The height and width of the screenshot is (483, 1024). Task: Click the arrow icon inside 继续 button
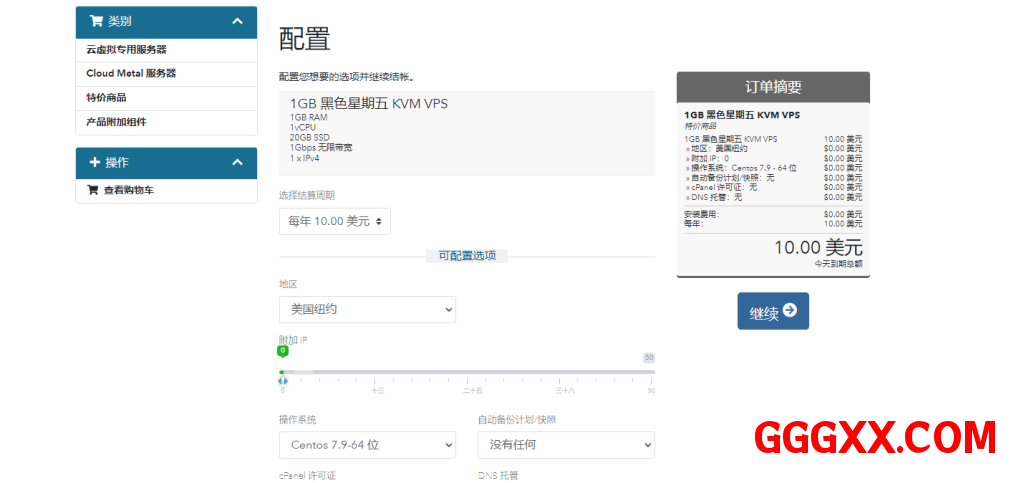[790, 311]
